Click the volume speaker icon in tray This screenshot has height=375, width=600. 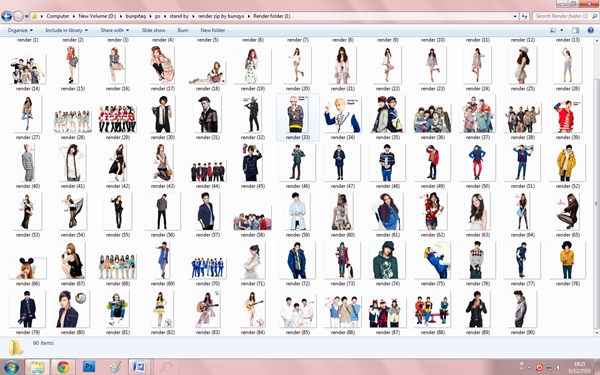(x=558, y=367)
